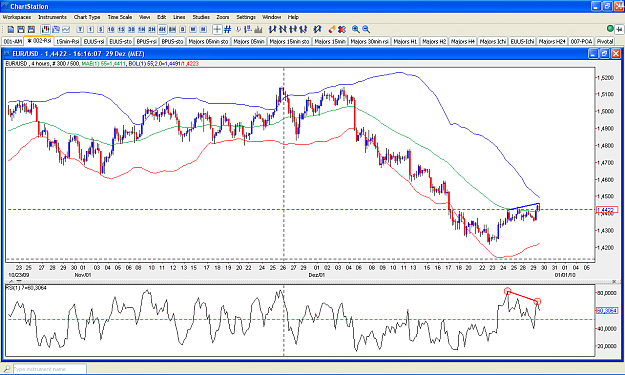625x375 pixels.
Task: Select the candlestick chart type icon
Action: pyautogui.click(x=45, y=29)
